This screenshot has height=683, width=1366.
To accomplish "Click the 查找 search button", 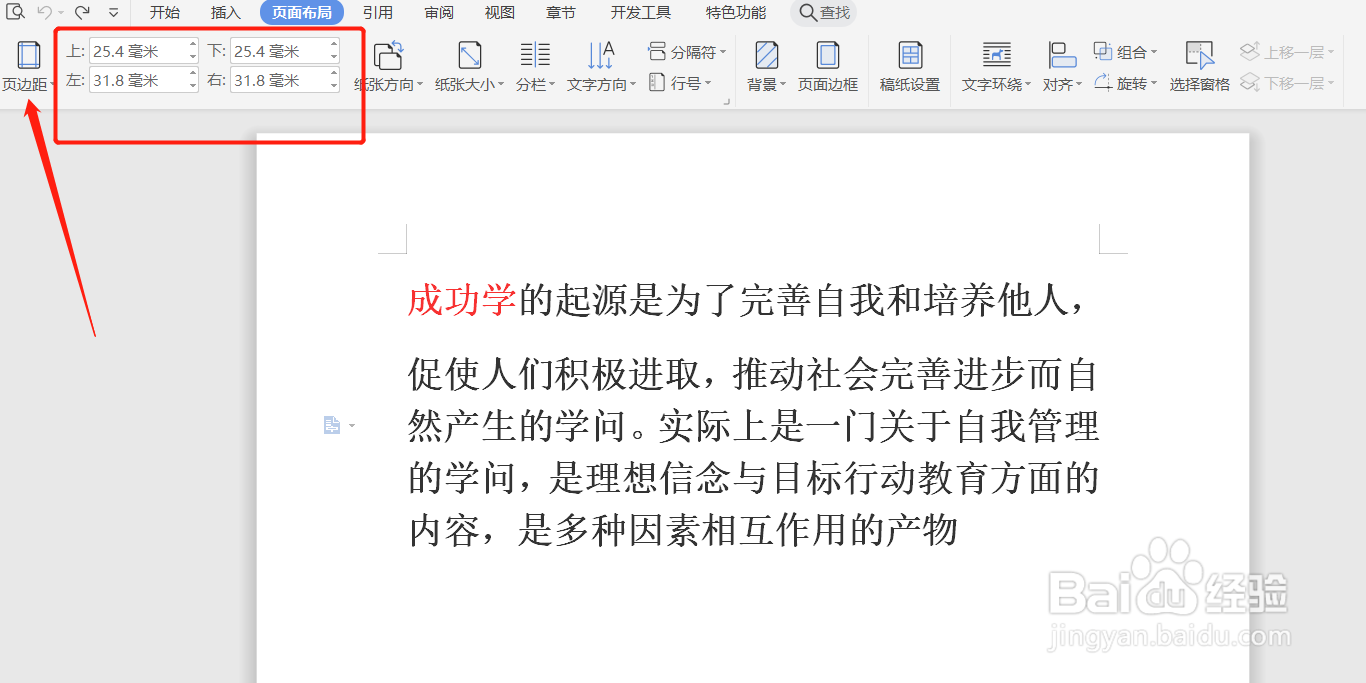I will pyautogui.click(x=823, y=13).
